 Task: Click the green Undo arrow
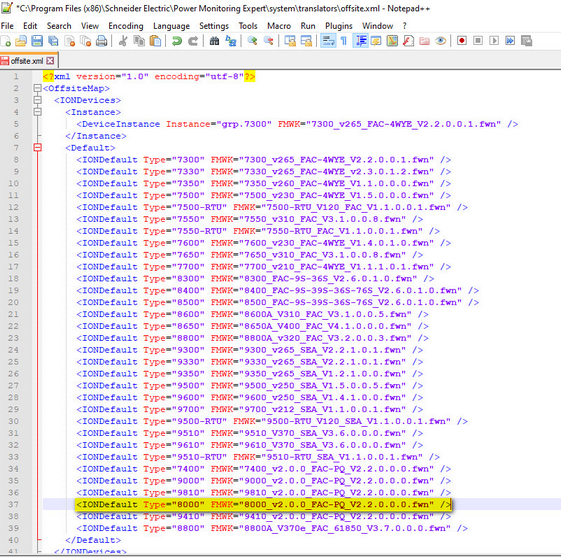pyautogui.click(x=176, y=41)
